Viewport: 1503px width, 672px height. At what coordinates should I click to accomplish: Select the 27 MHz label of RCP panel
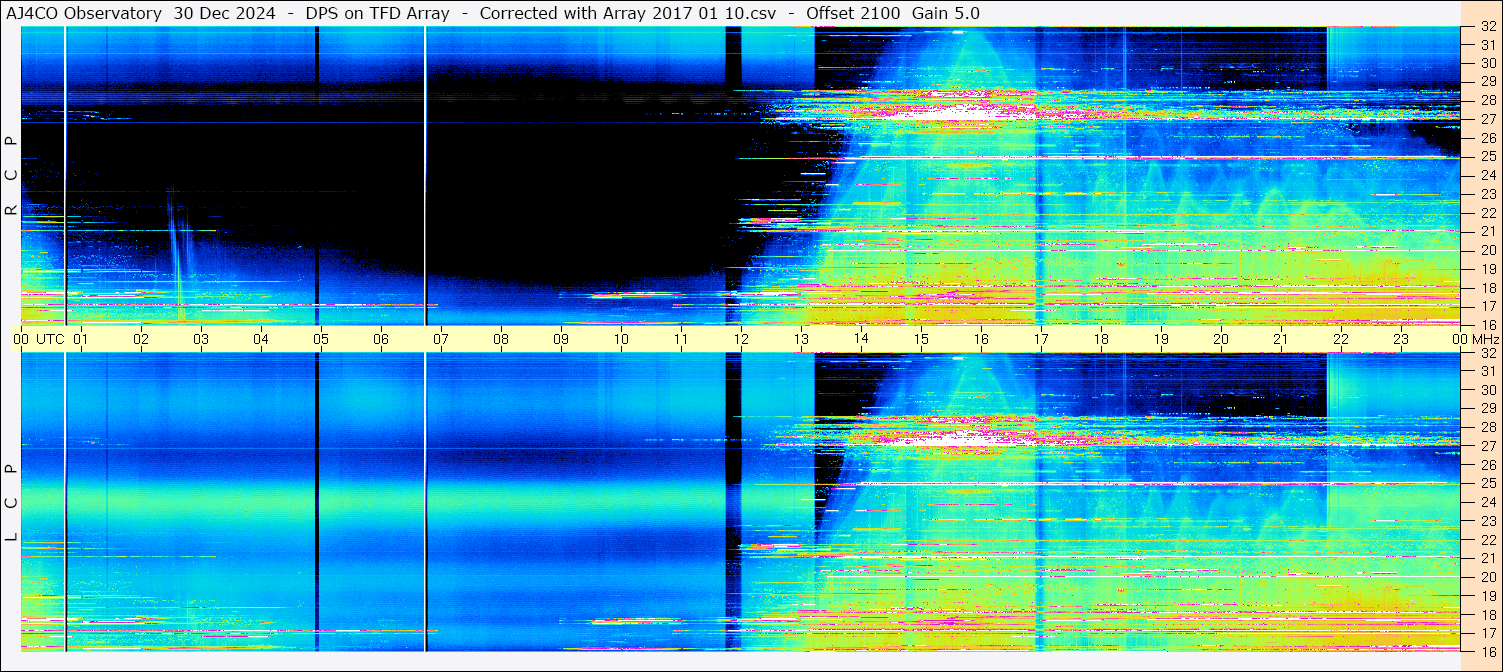click(1487, 119)
